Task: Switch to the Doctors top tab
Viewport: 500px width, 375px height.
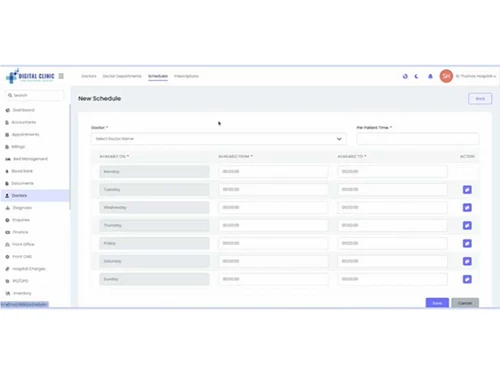Action: [x=89, y=76]
